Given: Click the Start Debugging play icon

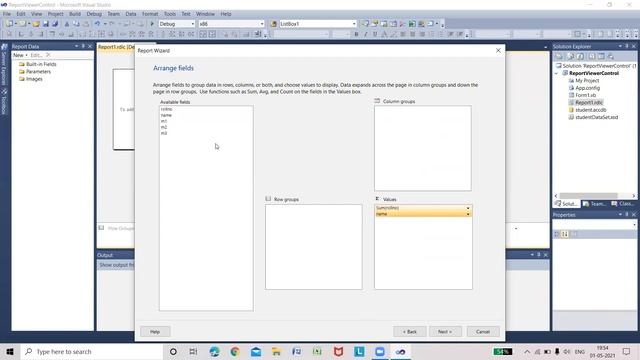Looking at the screenshot, I should point(152,24).
